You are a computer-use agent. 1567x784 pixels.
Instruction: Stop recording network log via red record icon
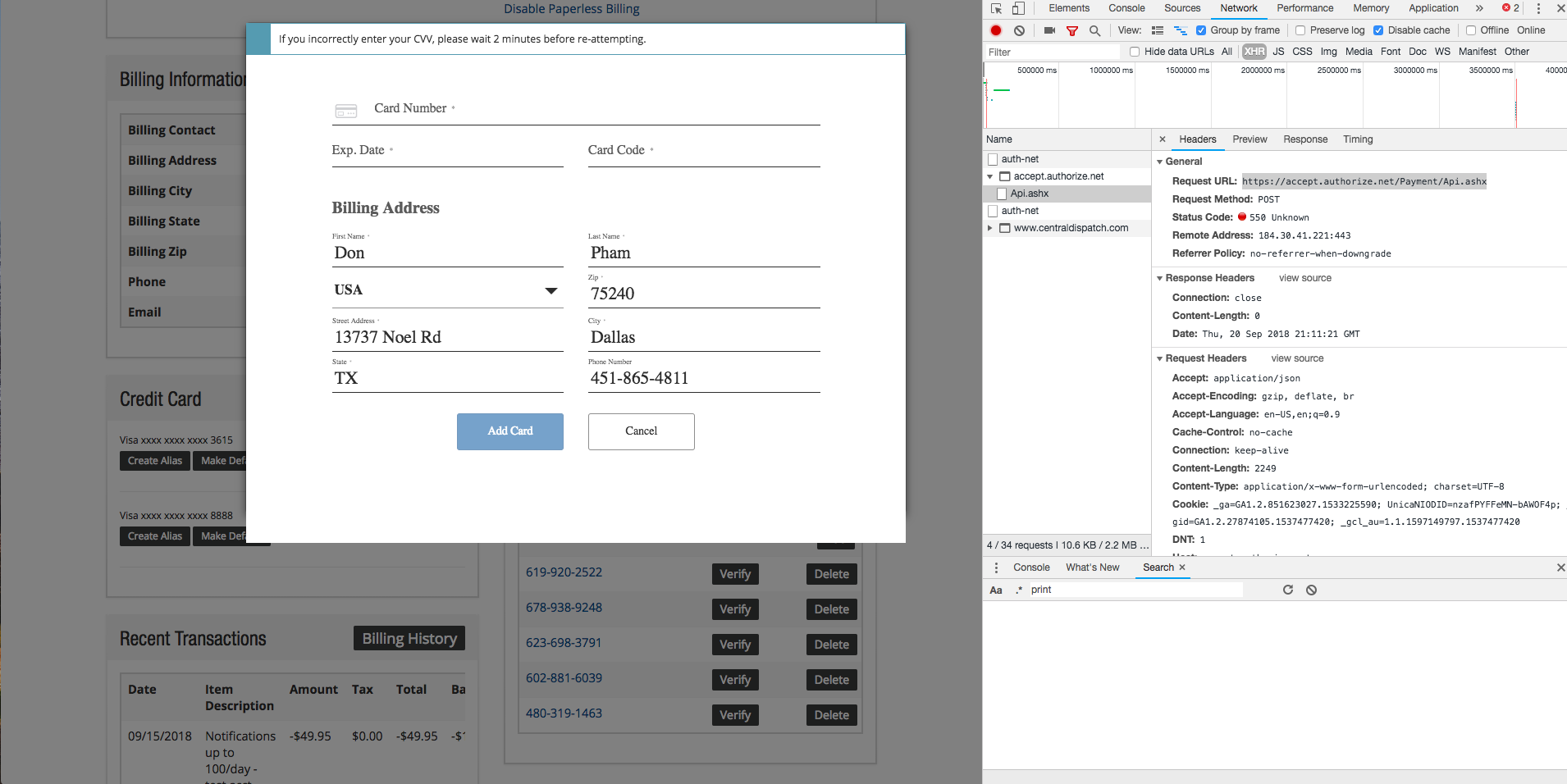click(995, 30)
